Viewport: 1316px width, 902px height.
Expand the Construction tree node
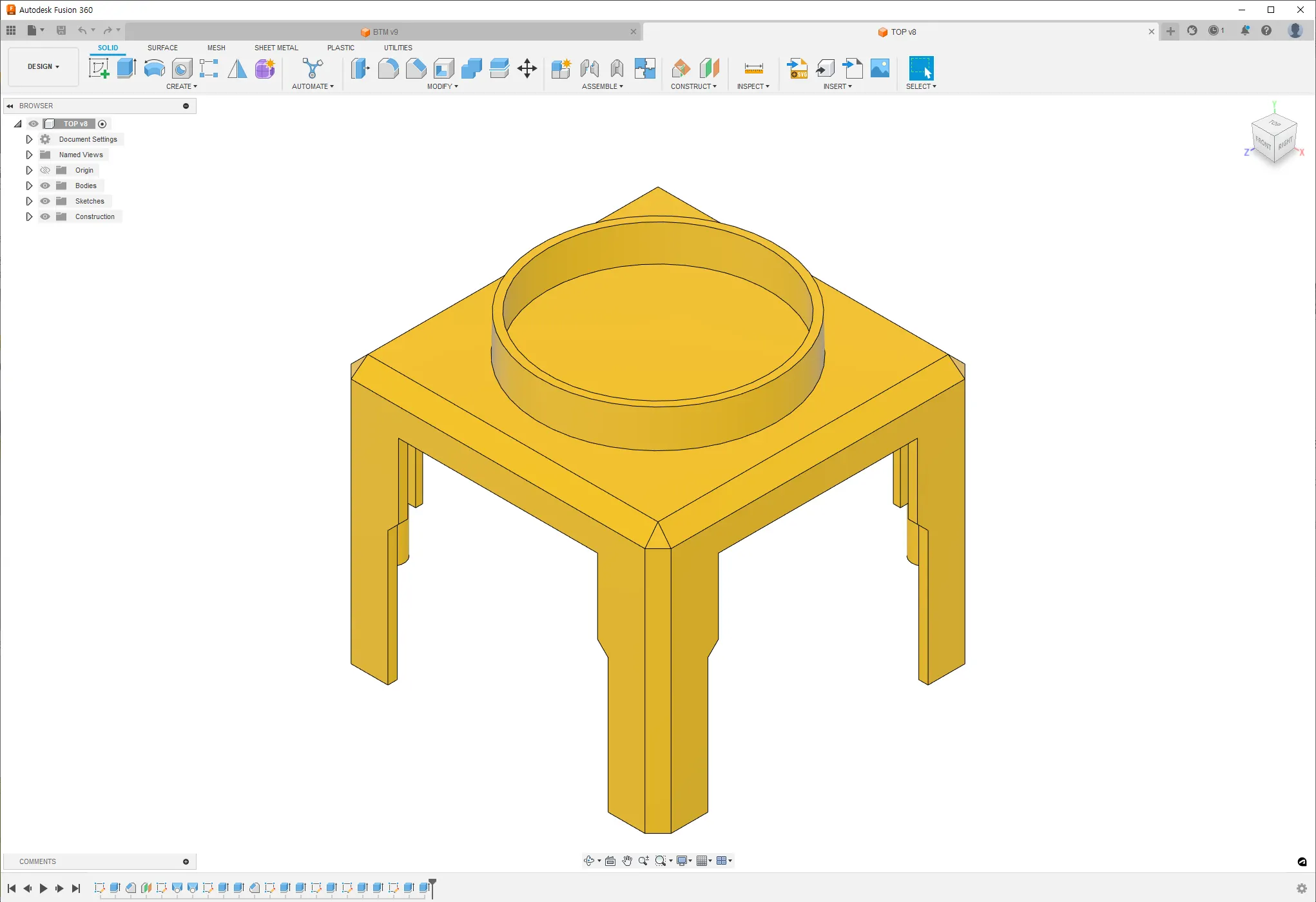coord(29,216)
